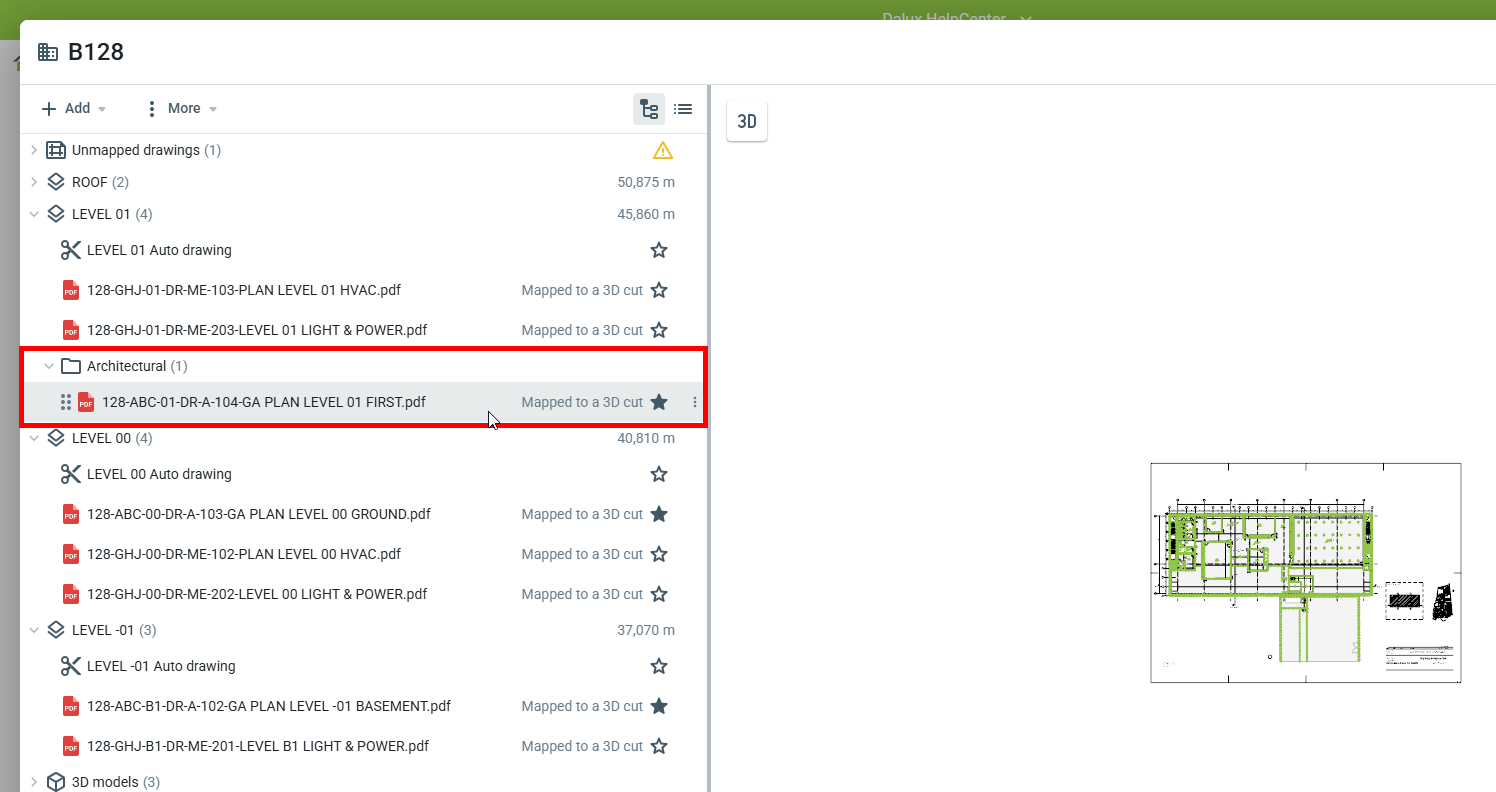
Task: Switch to tree hierarchy view icon
Action: [x=649, y=109]
